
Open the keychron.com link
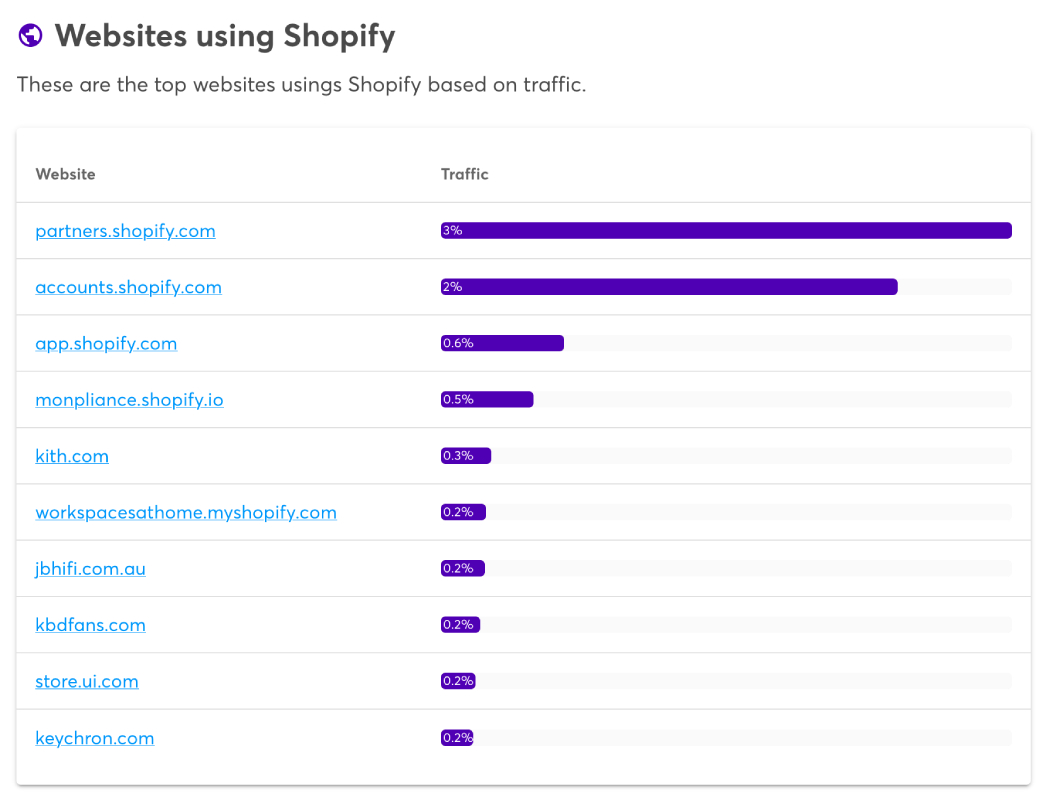tap(95, 738)
